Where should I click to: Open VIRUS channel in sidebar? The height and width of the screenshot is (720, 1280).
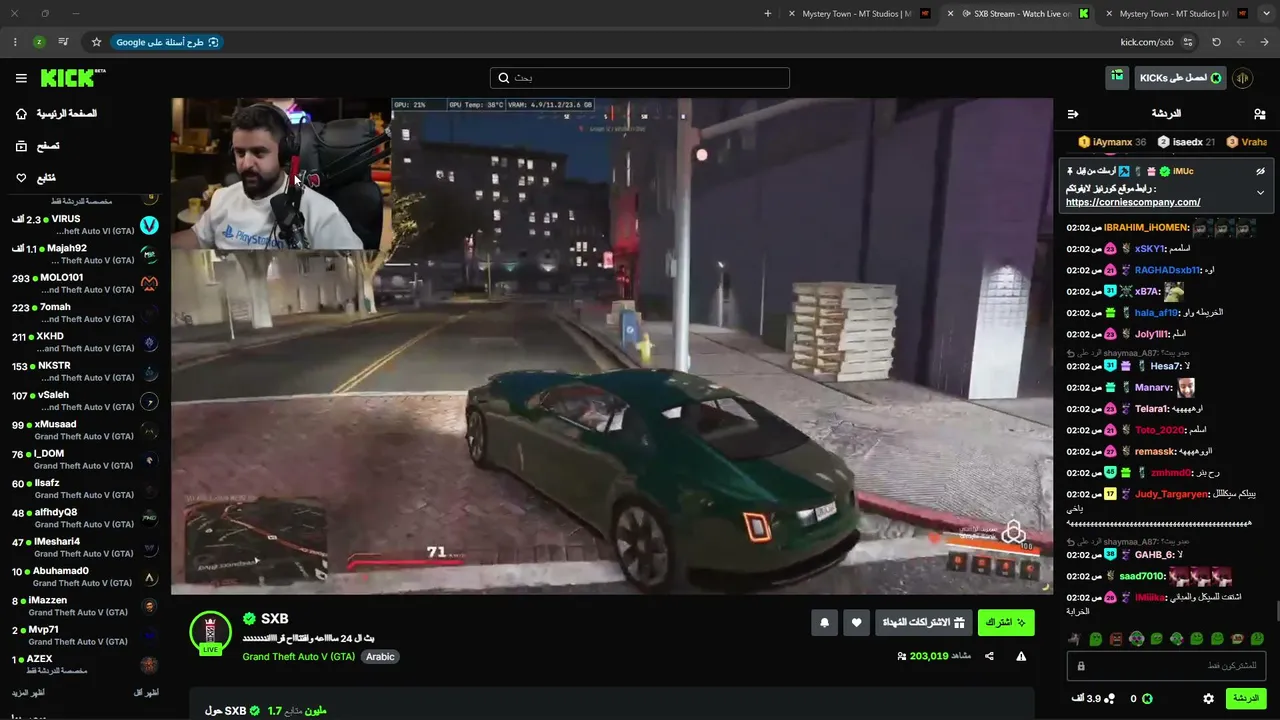[x=85, y=225]
